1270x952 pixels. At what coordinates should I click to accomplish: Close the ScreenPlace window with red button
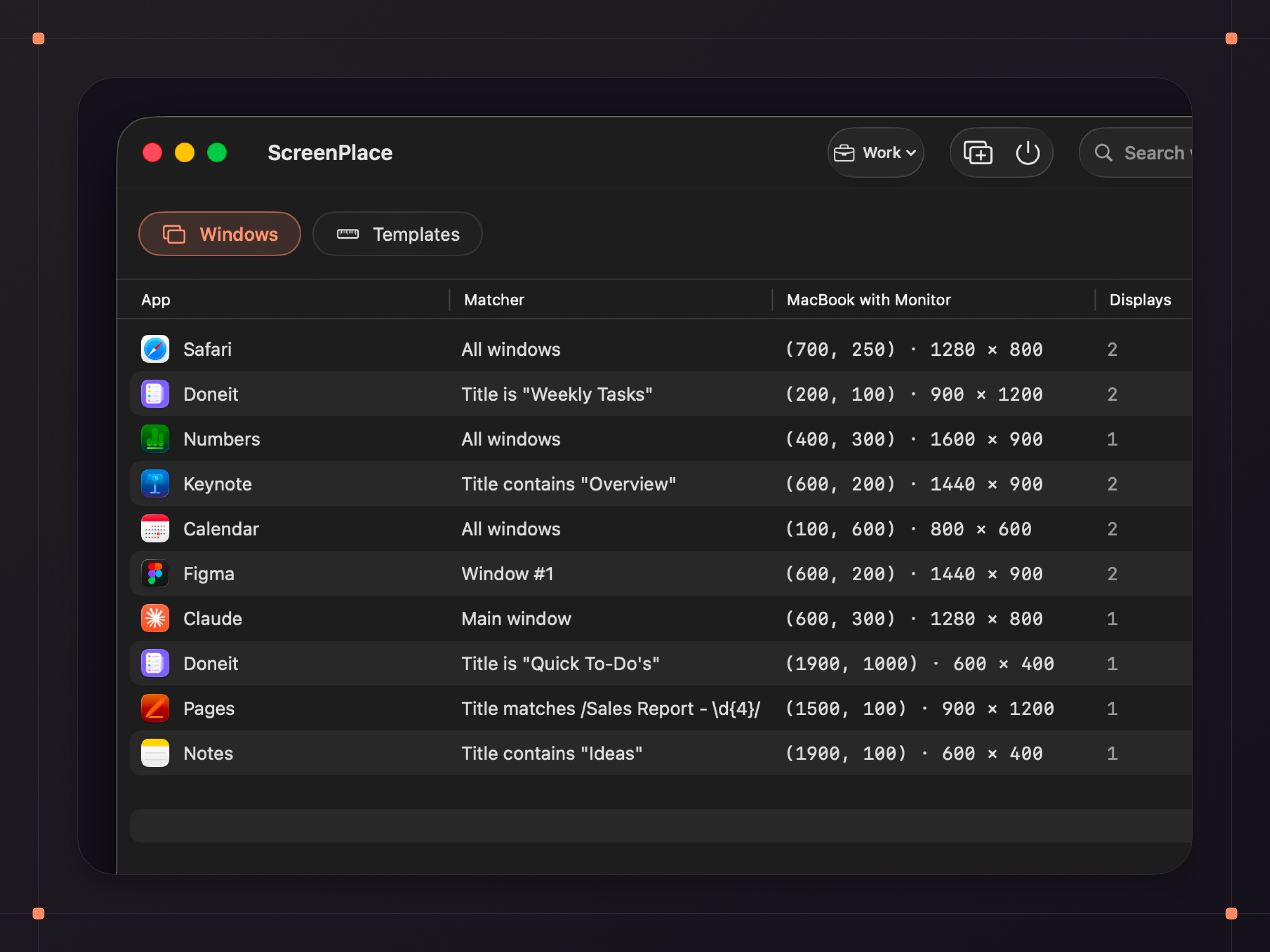pos(152,153)
